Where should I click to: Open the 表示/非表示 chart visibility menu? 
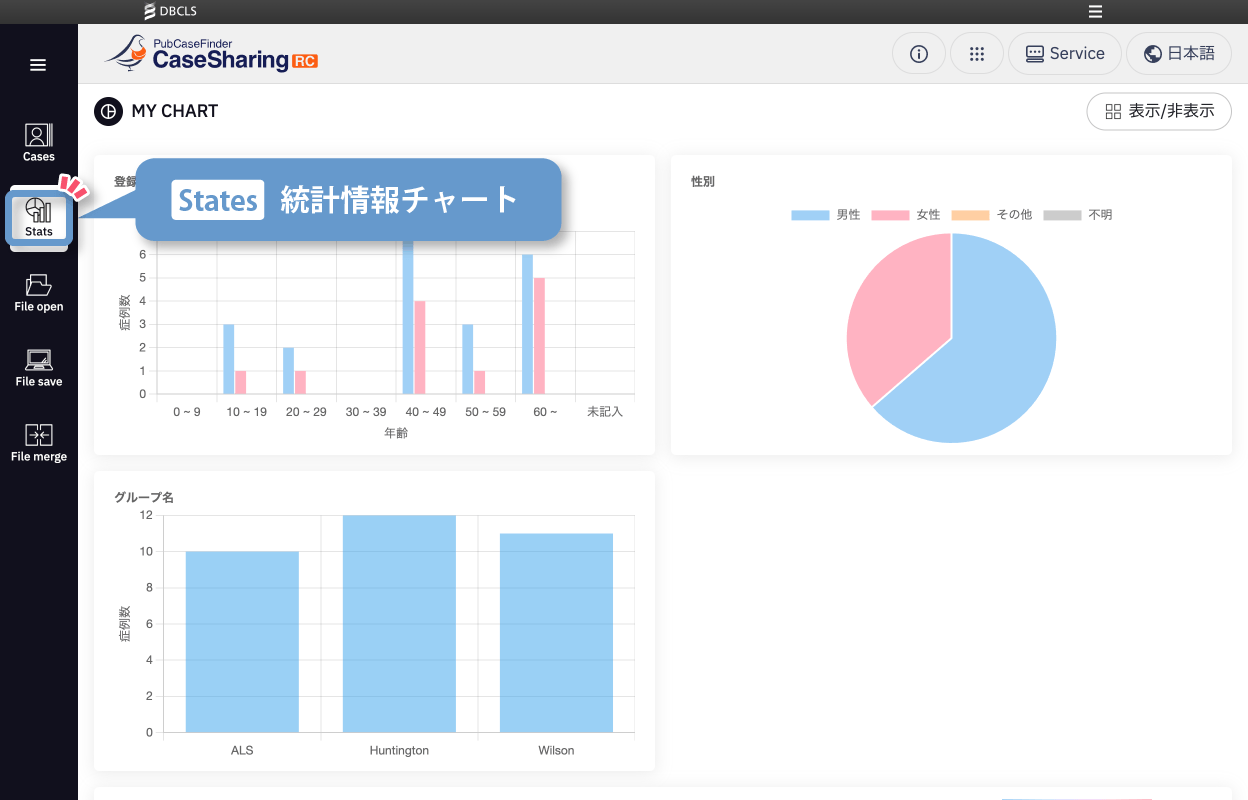(x=1159, y=111)
